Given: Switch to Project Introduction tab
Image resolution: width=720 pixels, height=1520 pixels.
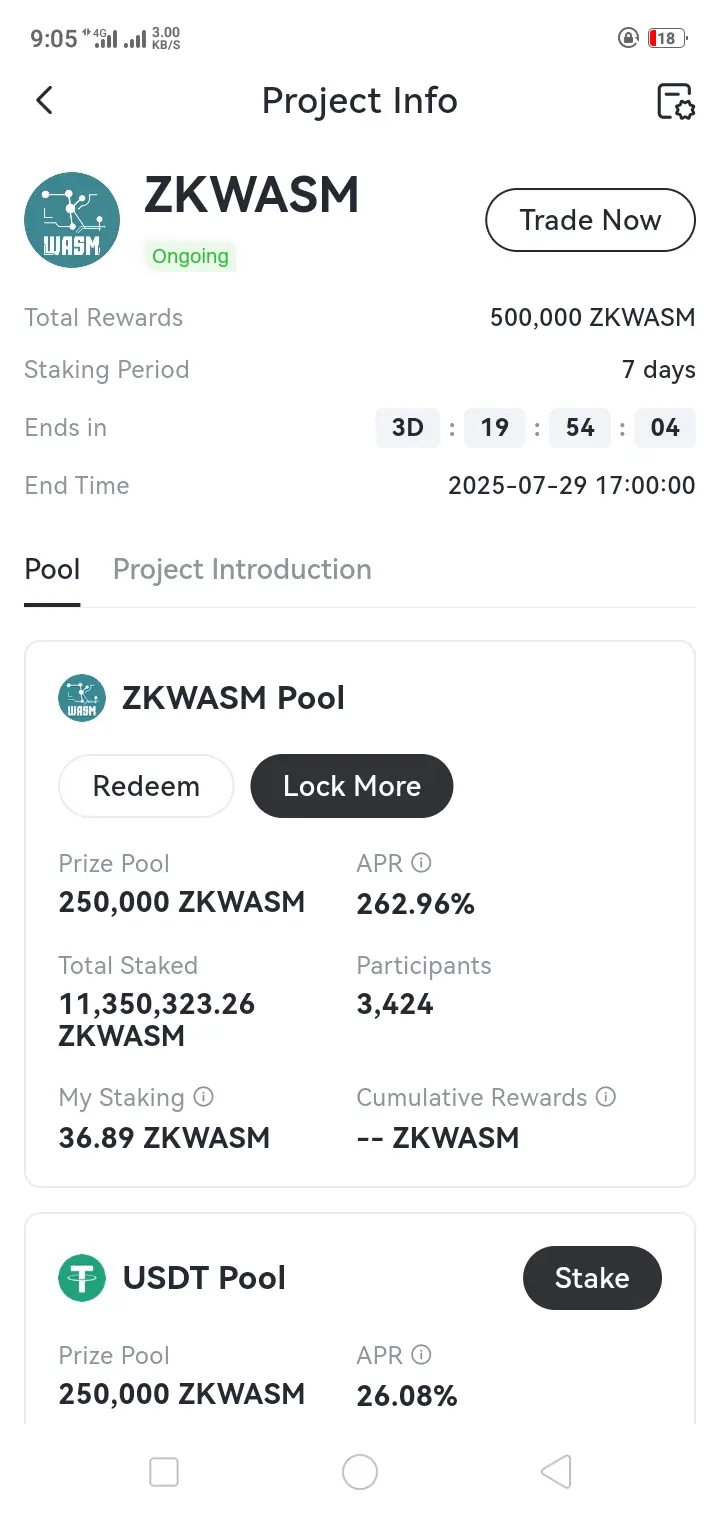Looking at the screenshot, I should (242, 570).
